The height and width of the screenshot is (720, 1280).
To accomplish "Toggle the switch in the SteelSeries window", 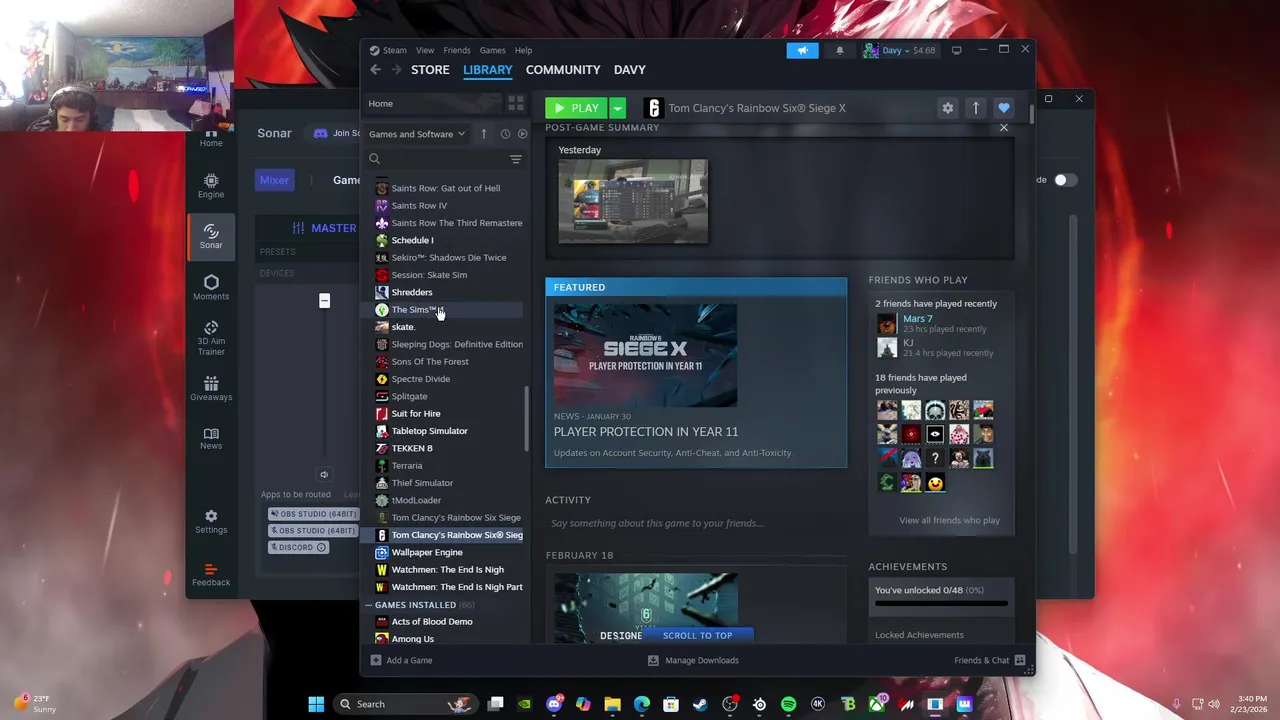I will click(x=1066, y=180).
